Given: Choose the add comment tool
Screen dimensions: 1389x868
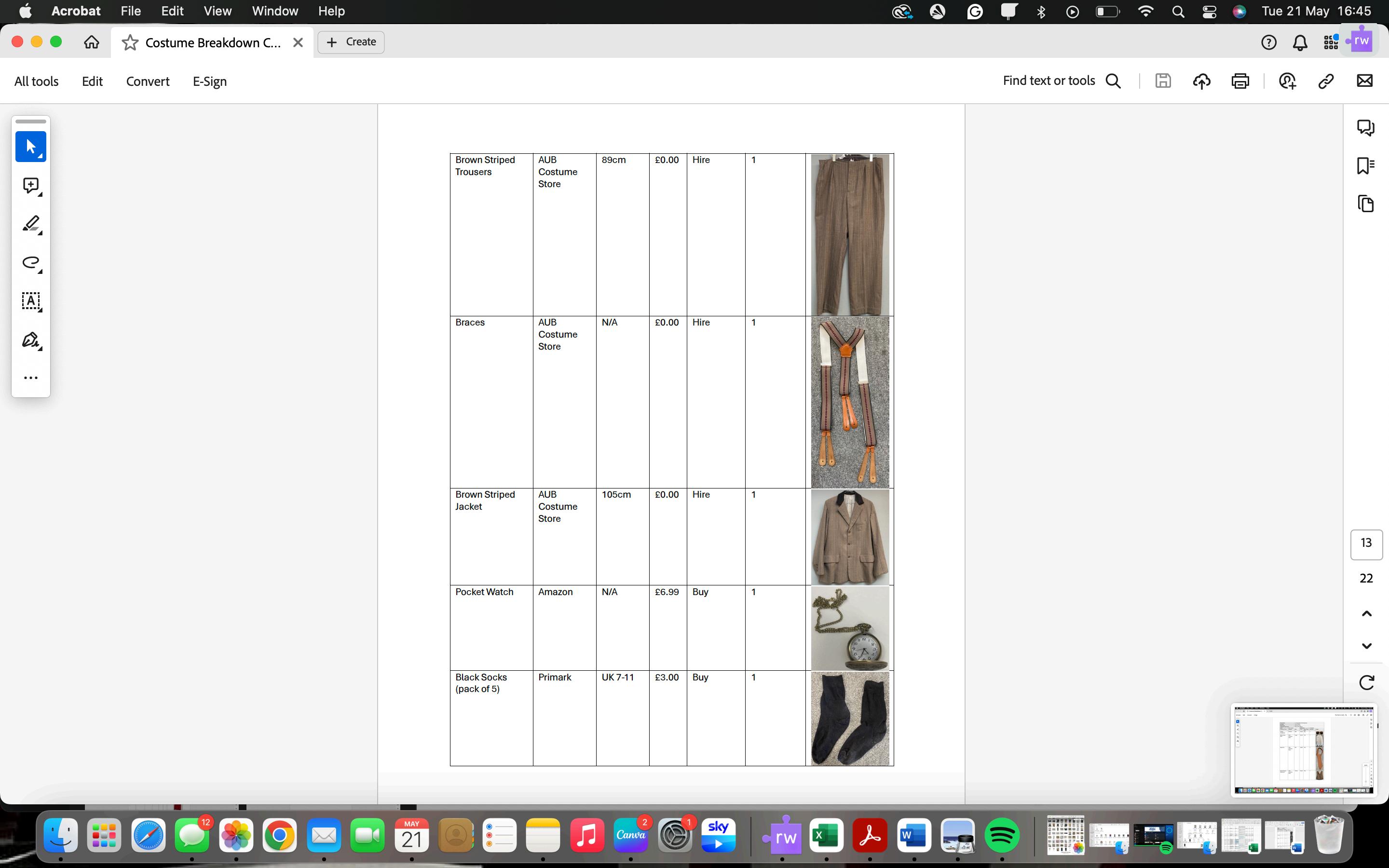Looking at the screenshot, I should 30,186.
